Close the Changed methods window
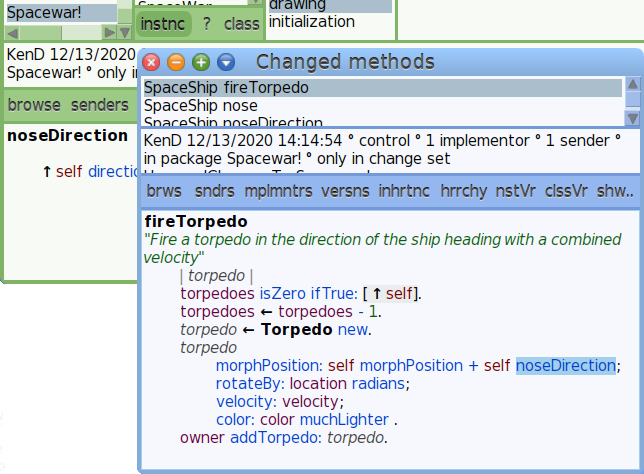Viewport: 644px width, 474px height. click(x=152, y=62)
